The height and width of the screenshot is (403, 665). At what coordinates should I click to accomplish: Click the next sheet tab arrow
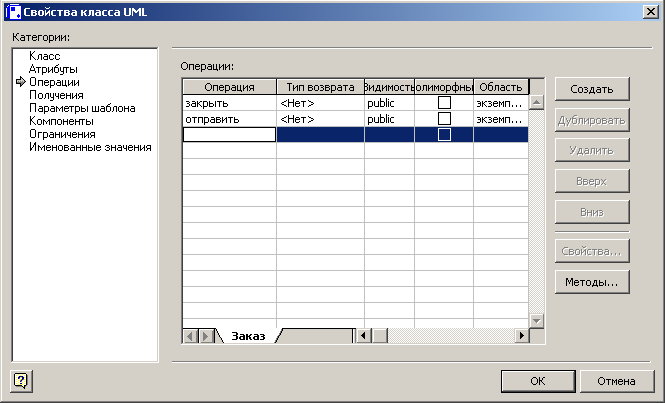point(206,336)
